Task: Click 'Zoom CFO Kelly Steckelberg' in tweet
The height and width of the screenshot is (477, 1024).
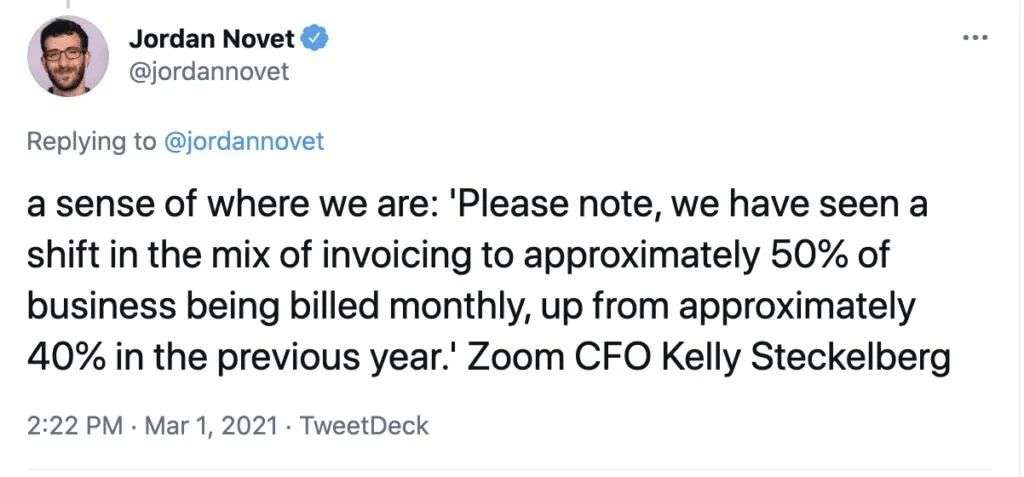Action: click(x=709, y=359)
